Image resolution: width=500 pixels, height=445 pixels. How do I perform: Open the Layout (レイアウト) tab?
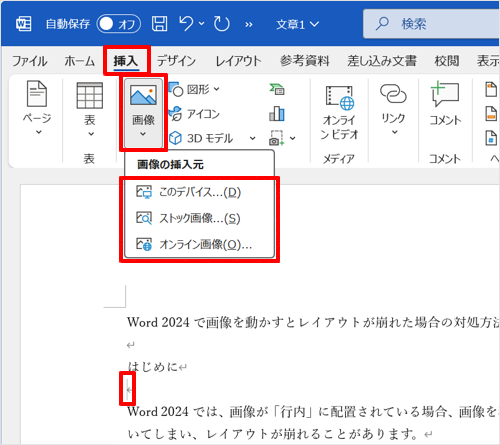(x=238, y=61)
